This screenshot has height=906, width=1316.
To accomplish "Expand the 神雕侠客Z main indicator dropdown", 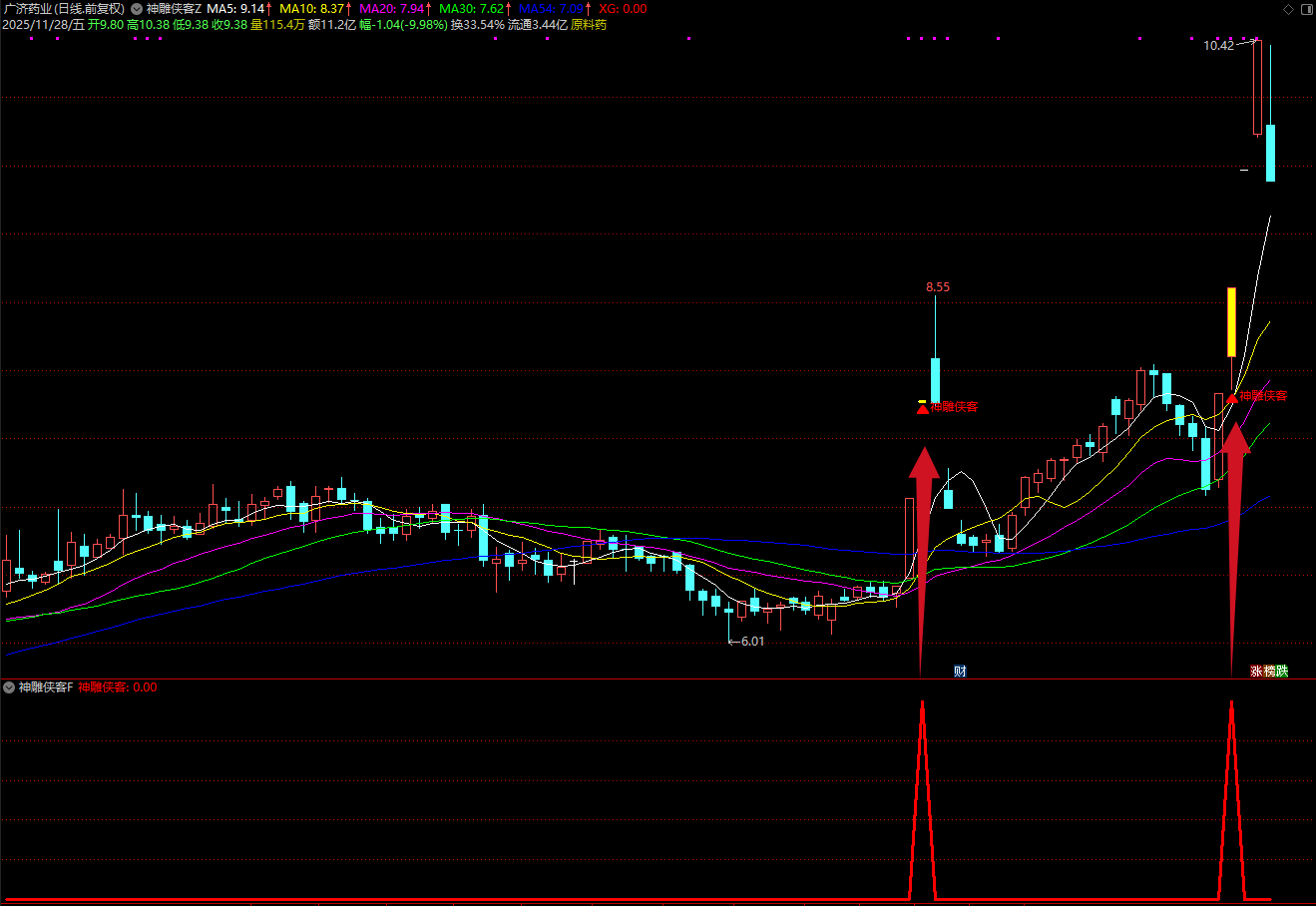I will (x=137, y=9).
